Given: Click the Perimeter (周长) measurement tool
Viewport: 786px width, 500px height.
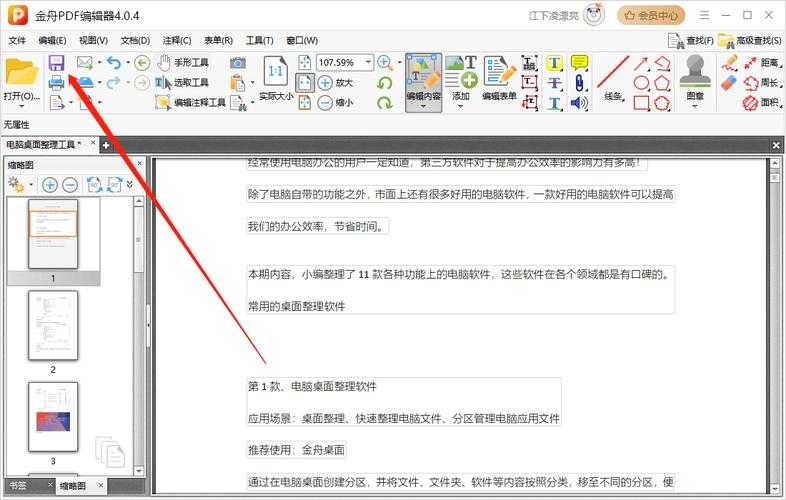Looking at the screenshot, I should [x=762, y=83].
